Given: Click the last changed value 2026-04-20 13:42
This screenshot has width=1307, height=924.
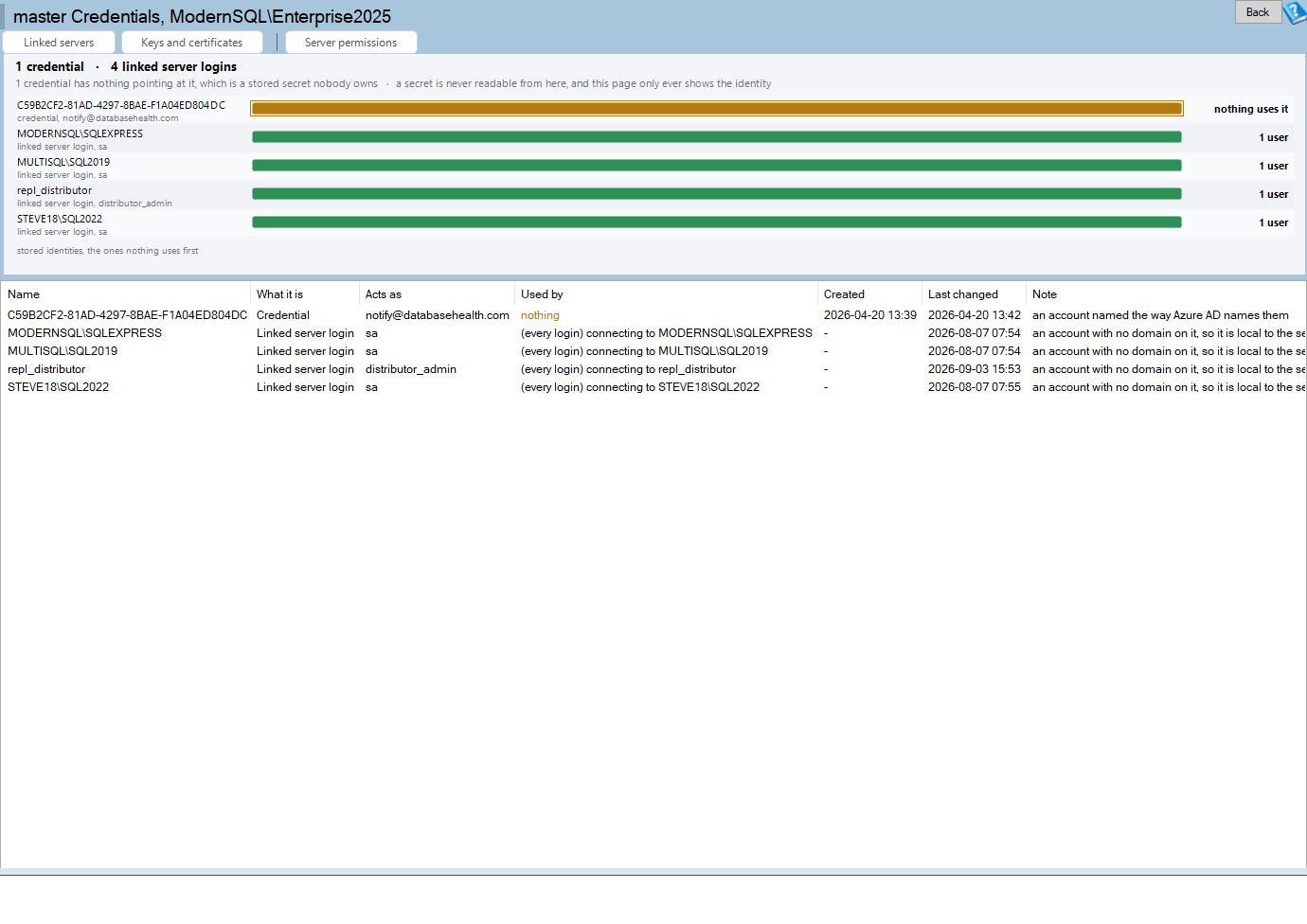Looking at the screenshot, I should [975, 315].
